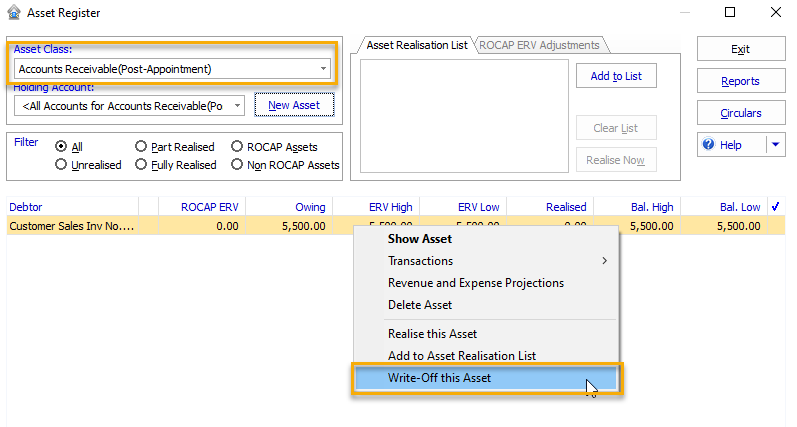
Task: Sort by the ERV Low column header
Action: (463, 207)
